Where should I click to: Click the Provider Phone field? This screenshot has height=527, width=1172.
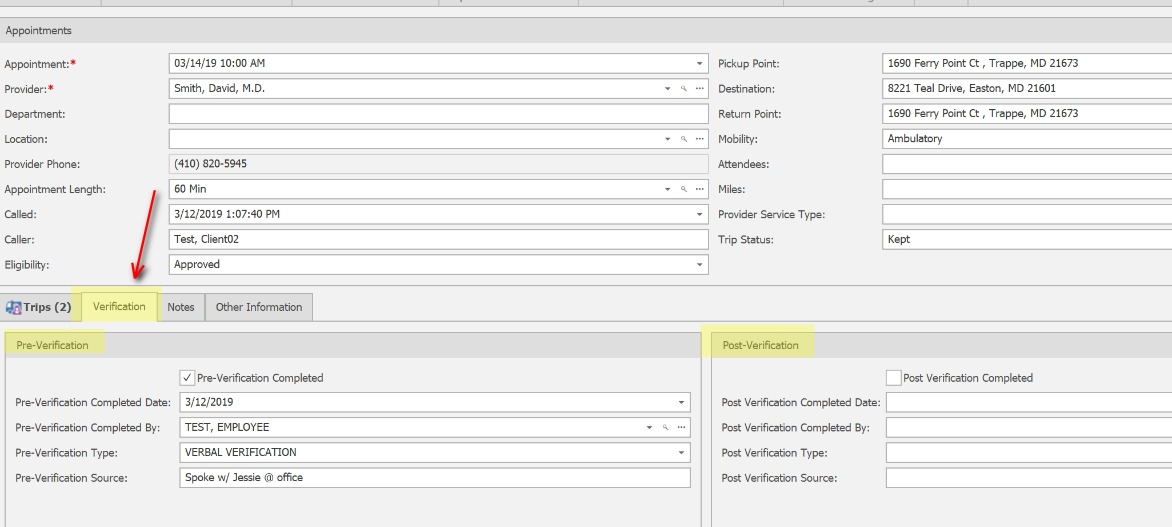click(439, 164)
